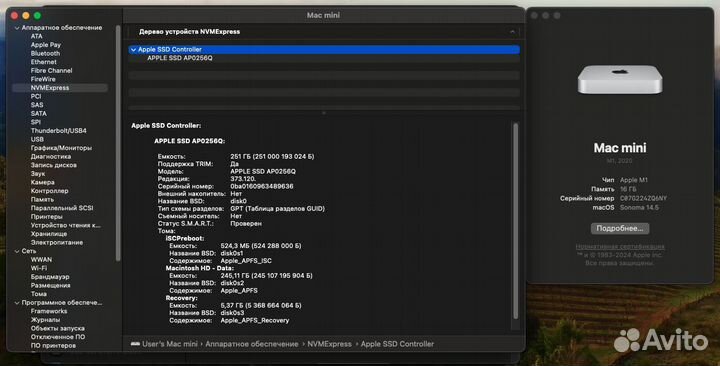
Task: Open Frameworks under software section
Action: 49,311
